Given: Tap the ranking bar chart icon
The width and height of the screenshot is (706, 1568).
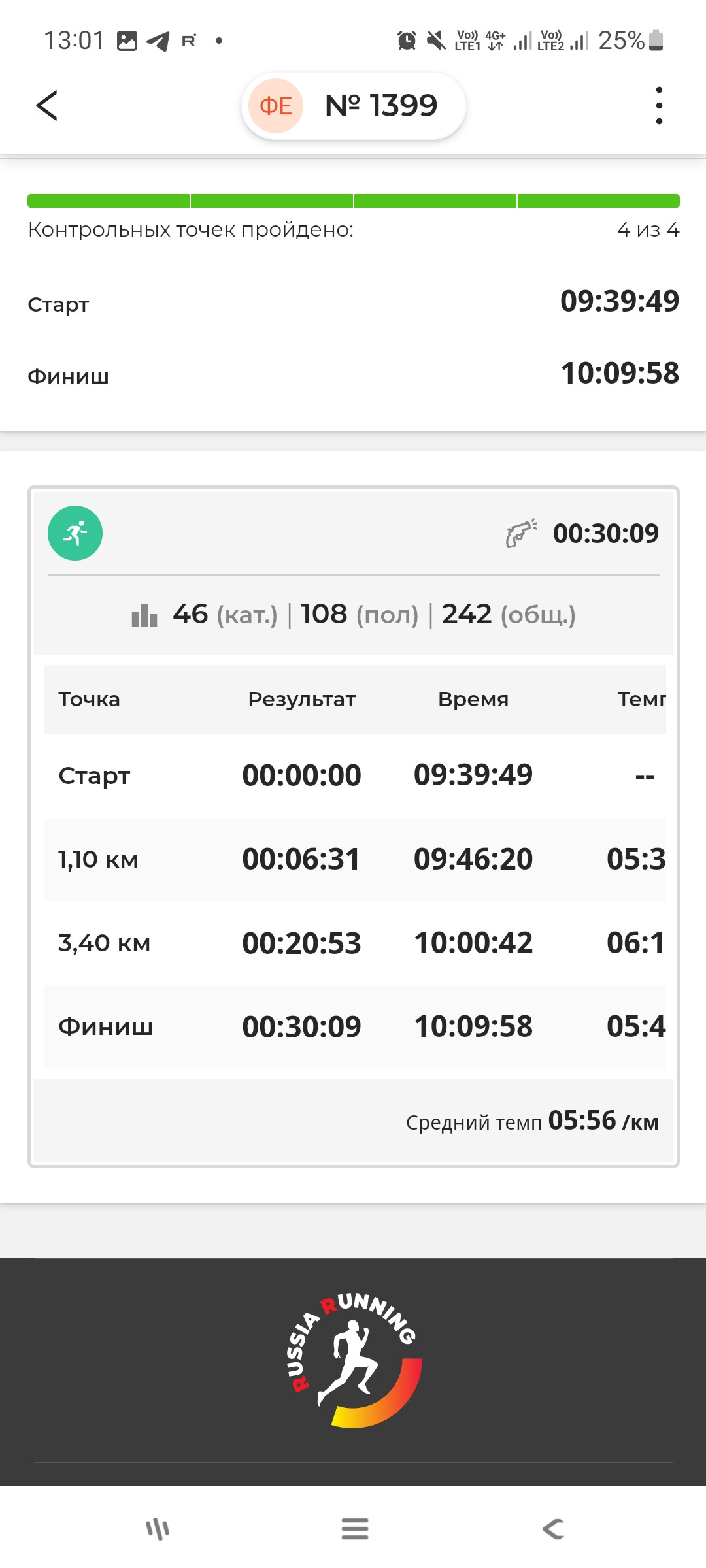Looking at the screenshot, I should [x=144, y=615].
